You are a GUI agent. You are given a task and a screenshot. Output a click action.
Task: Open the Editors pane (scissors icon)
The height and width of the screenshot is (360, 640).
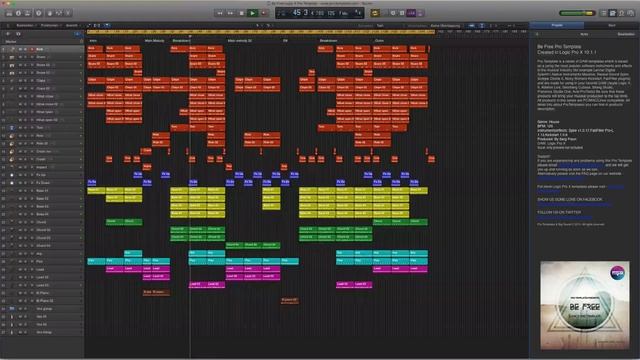[x=68, y=13]
